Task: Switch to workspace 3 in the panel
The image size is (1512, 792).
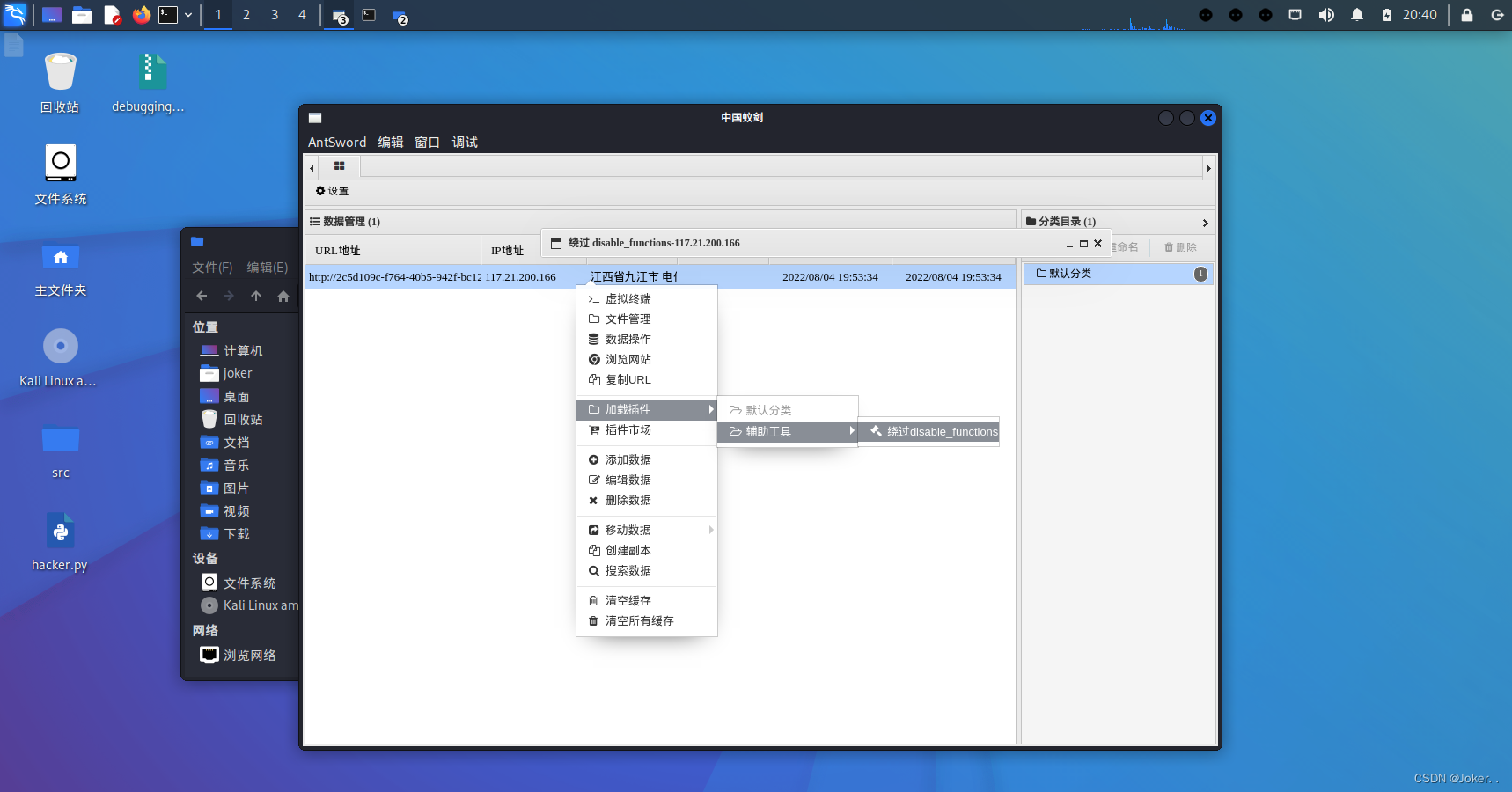Action: click(x=275, y=15)
